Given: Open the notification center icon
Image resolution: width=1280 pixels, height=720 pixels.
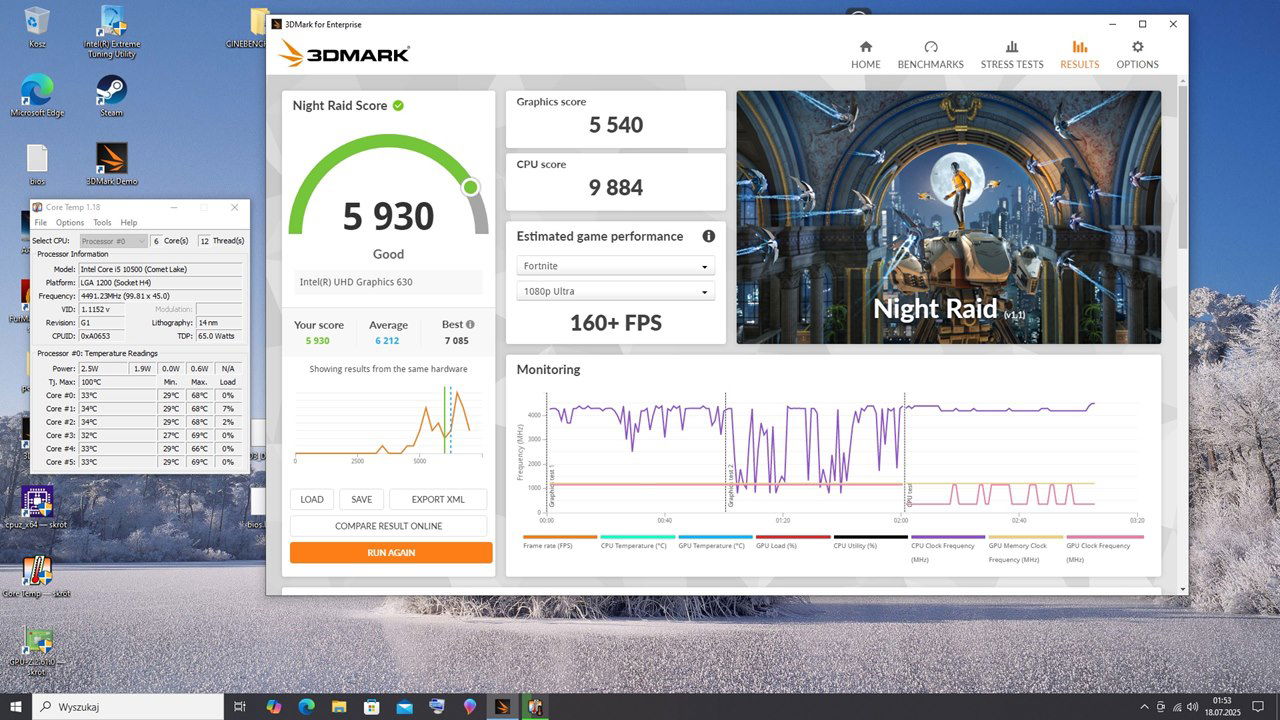Looking at the screenshot, I should pos(1258,706).
